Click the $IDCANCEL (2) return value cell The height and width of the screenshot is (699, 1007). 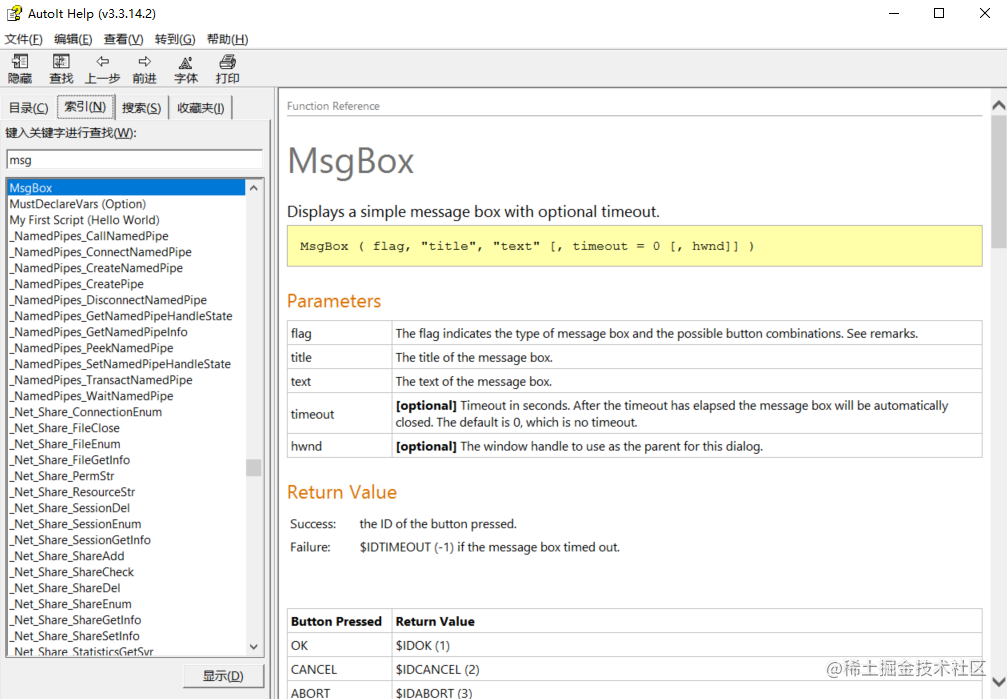687,669
